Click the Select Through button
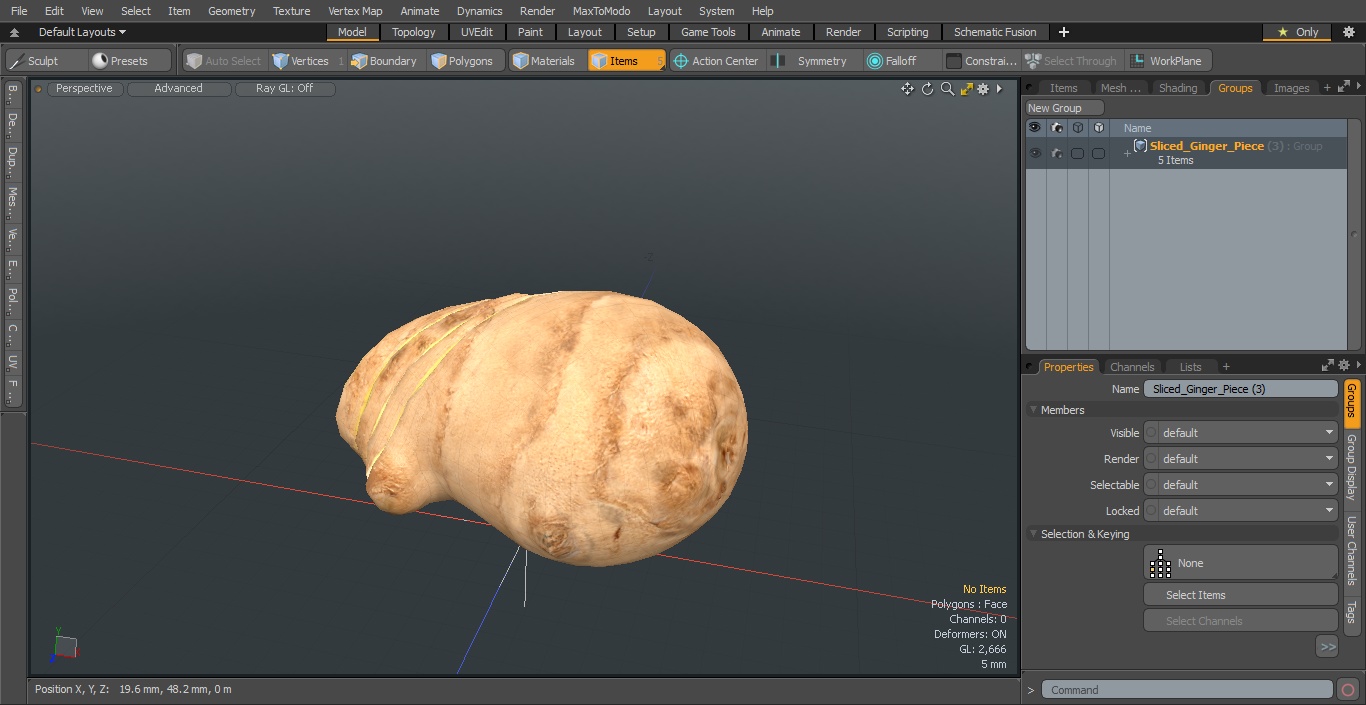The width and height of the screenshot is (1366, 705). coord(1072,61)
